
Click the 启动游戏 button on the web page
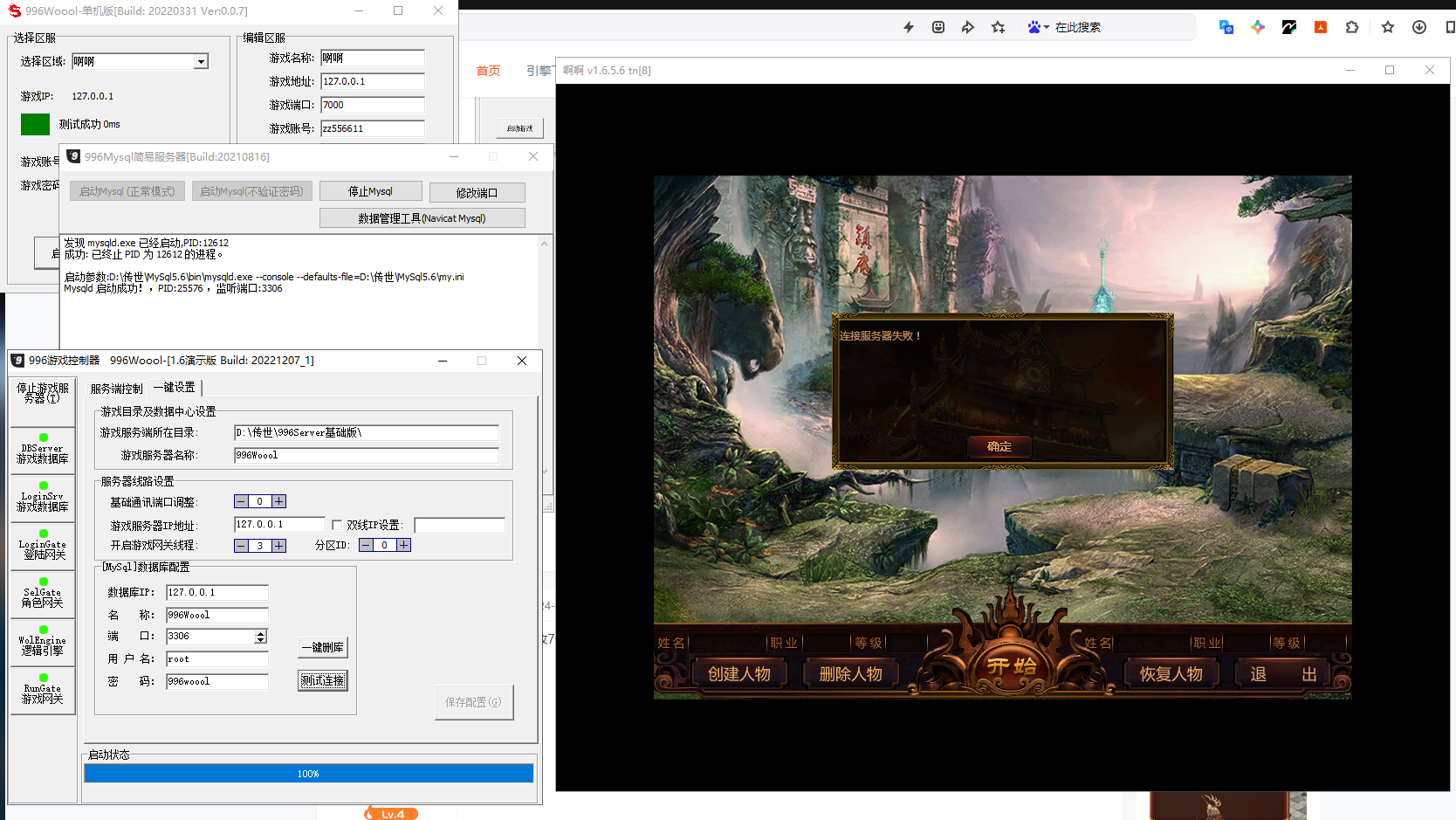520,128
